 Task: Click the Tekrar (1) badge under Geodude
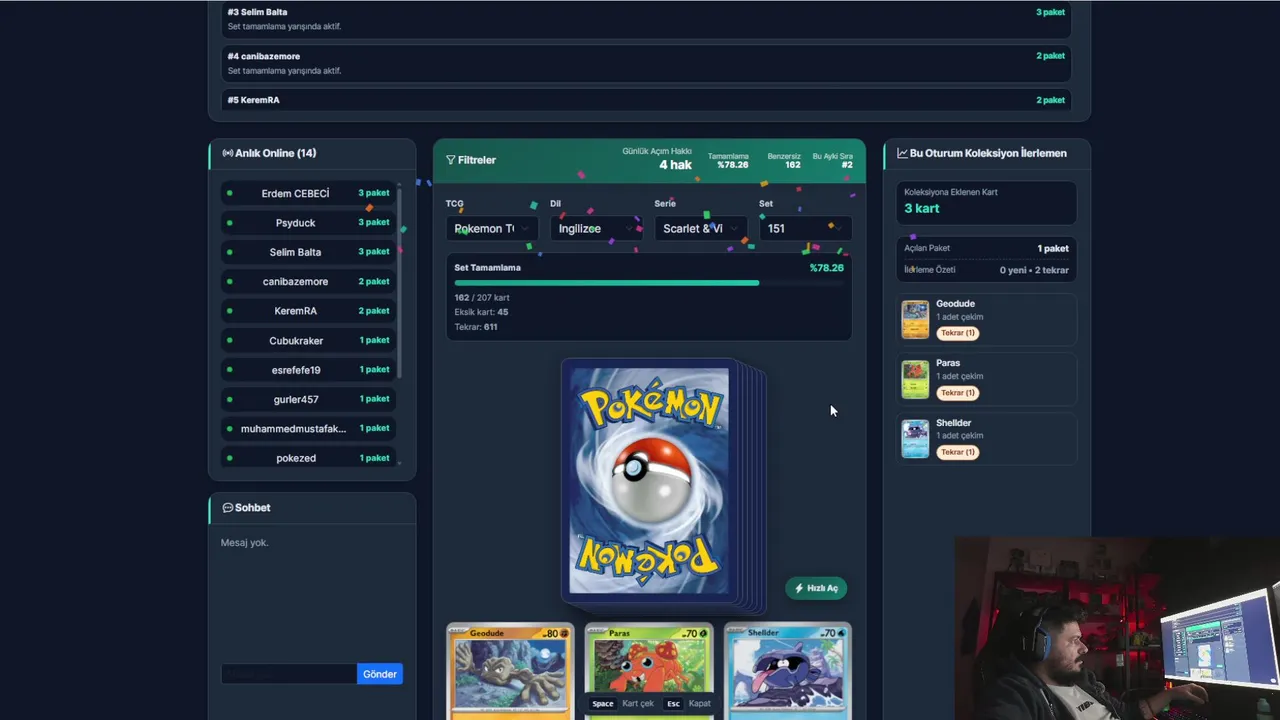[x=958, y=333]
